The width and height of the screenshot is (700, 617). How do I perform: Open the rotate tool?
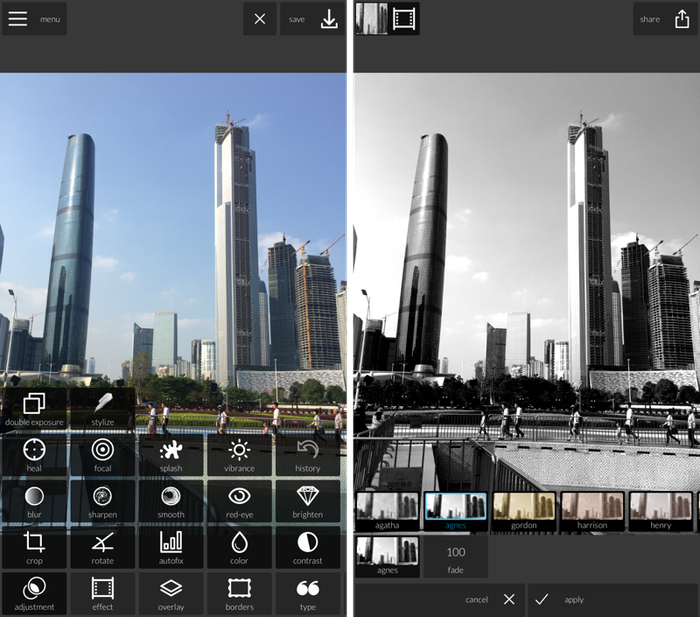pos(103,548)
